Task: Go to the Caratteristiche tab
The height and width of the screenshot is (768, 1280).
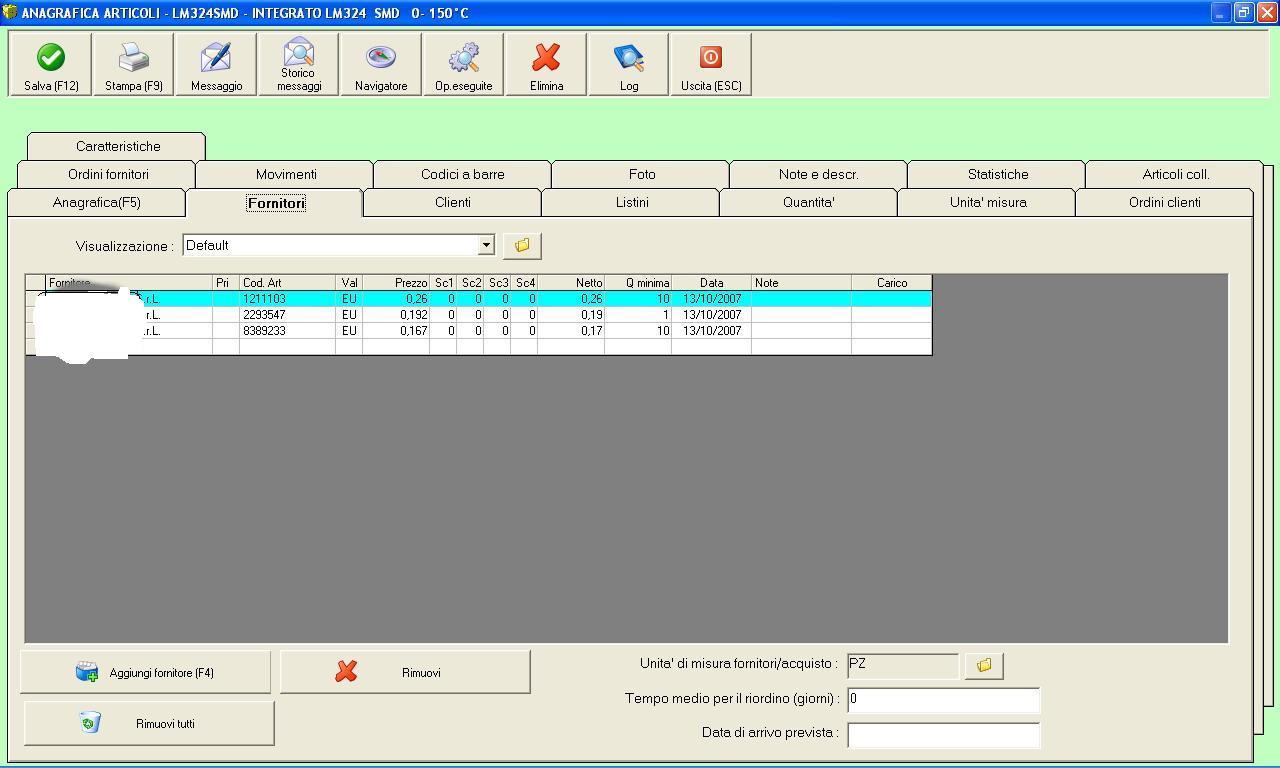Action: coord(117,146)
